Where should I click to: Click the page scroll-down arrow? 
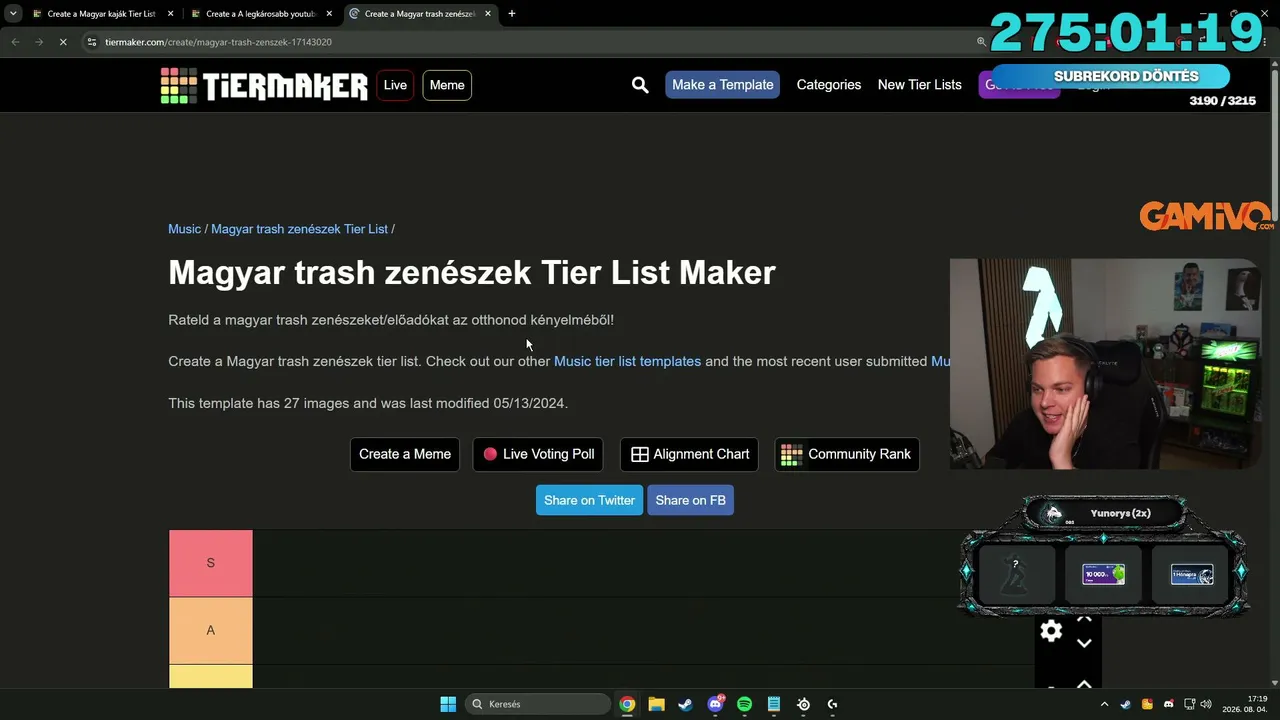coord(1275,682)
